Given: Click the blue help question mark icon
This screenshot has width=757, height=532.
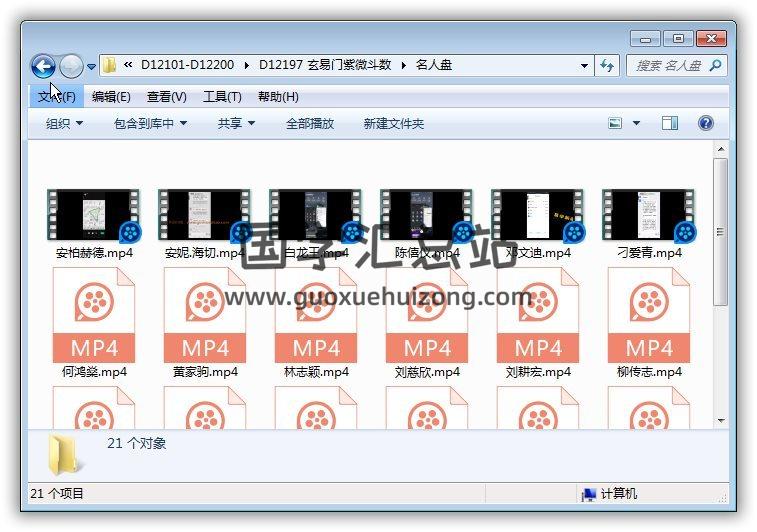Looking at the screenshot, I should pyautogui.click(x=705, y=123).
